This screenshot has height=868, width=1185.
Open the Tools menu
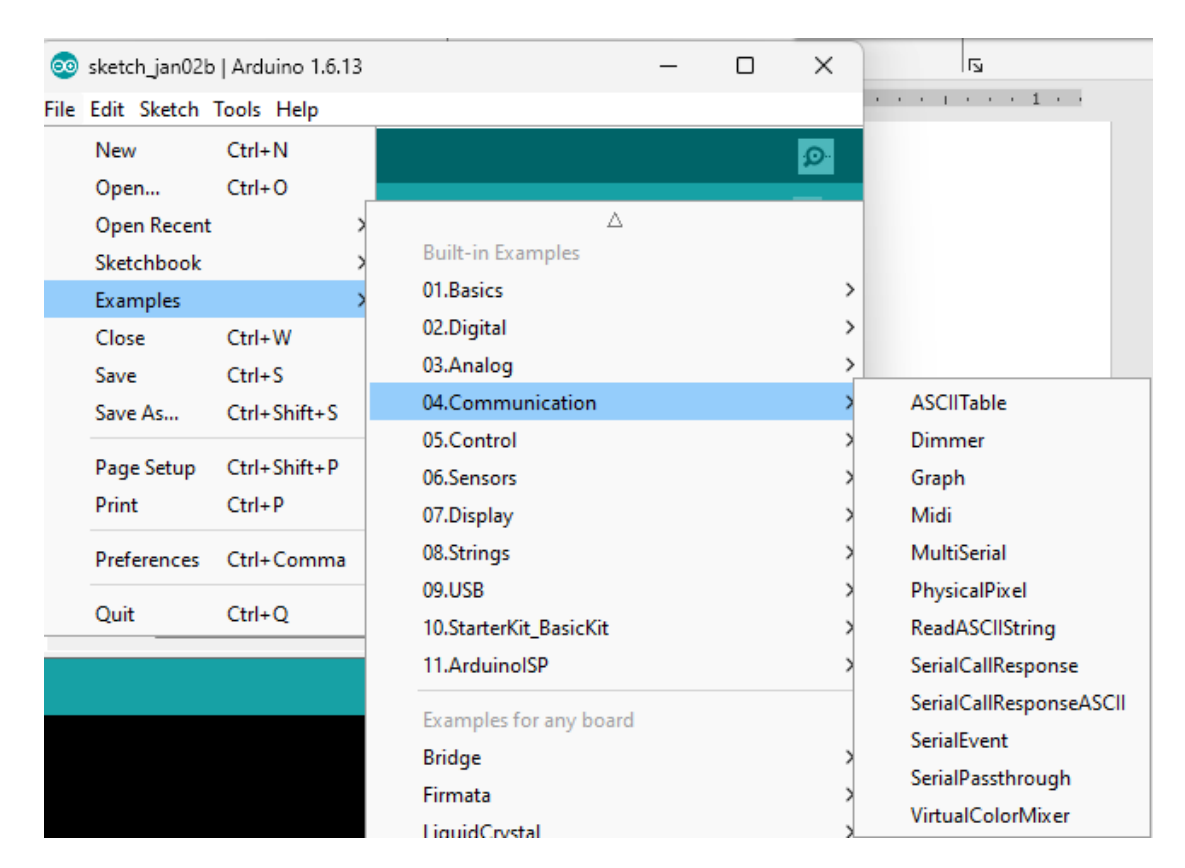point(237,109)
